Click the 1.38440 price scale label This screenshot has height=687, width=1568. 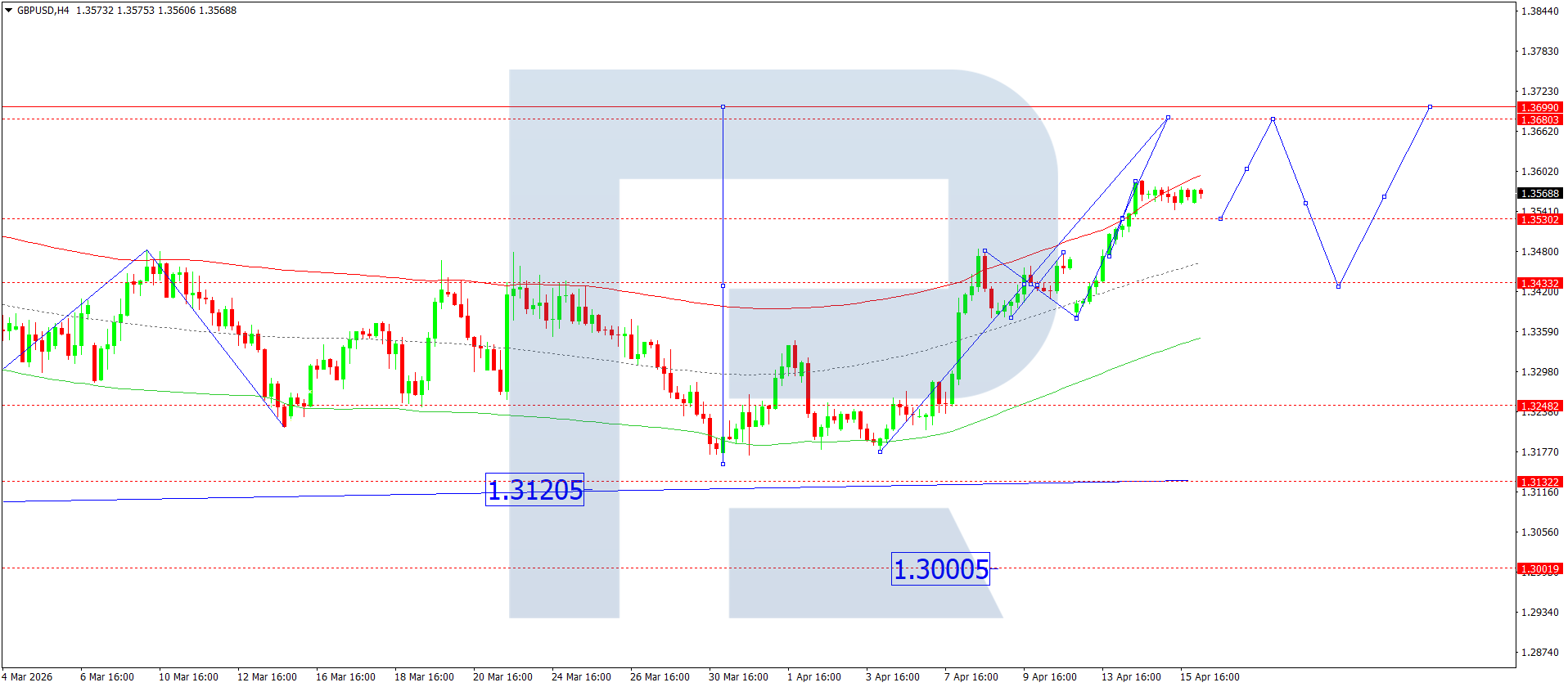pos(1539,11)
